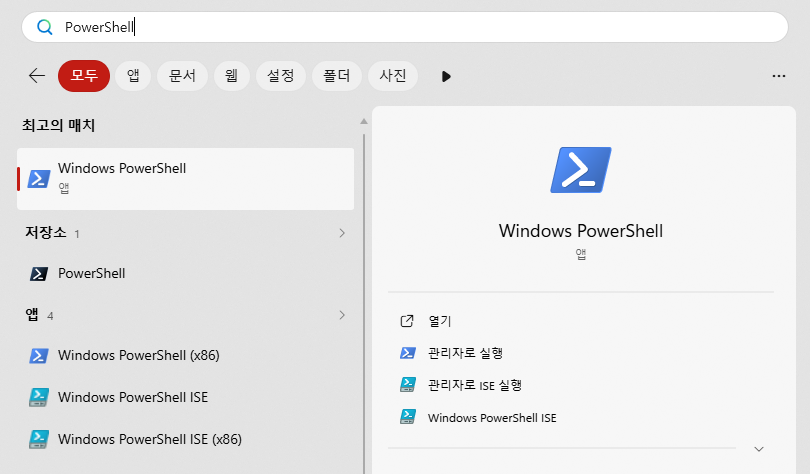Open the 폴더 filter tab

point(336,76)
